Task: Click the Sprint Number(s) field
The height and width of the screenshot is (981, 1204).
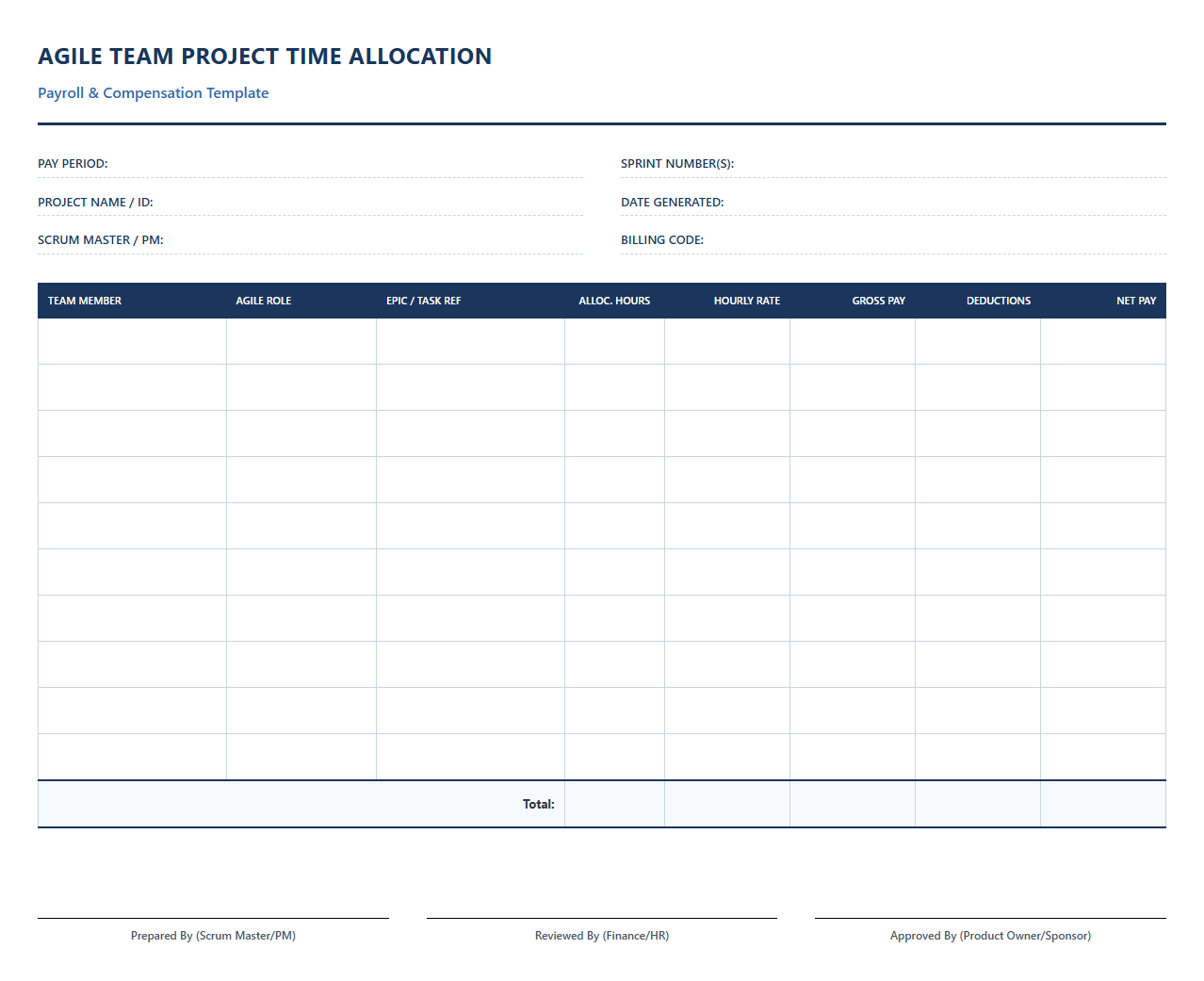Action: pyautogui.click(x=893, y=164)
